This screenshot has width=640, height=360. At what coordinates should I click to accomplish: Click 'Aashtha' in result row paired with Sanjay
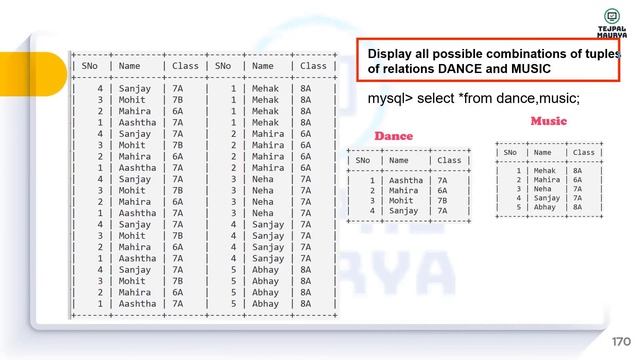pyautogui.click(x=137, y=258)
